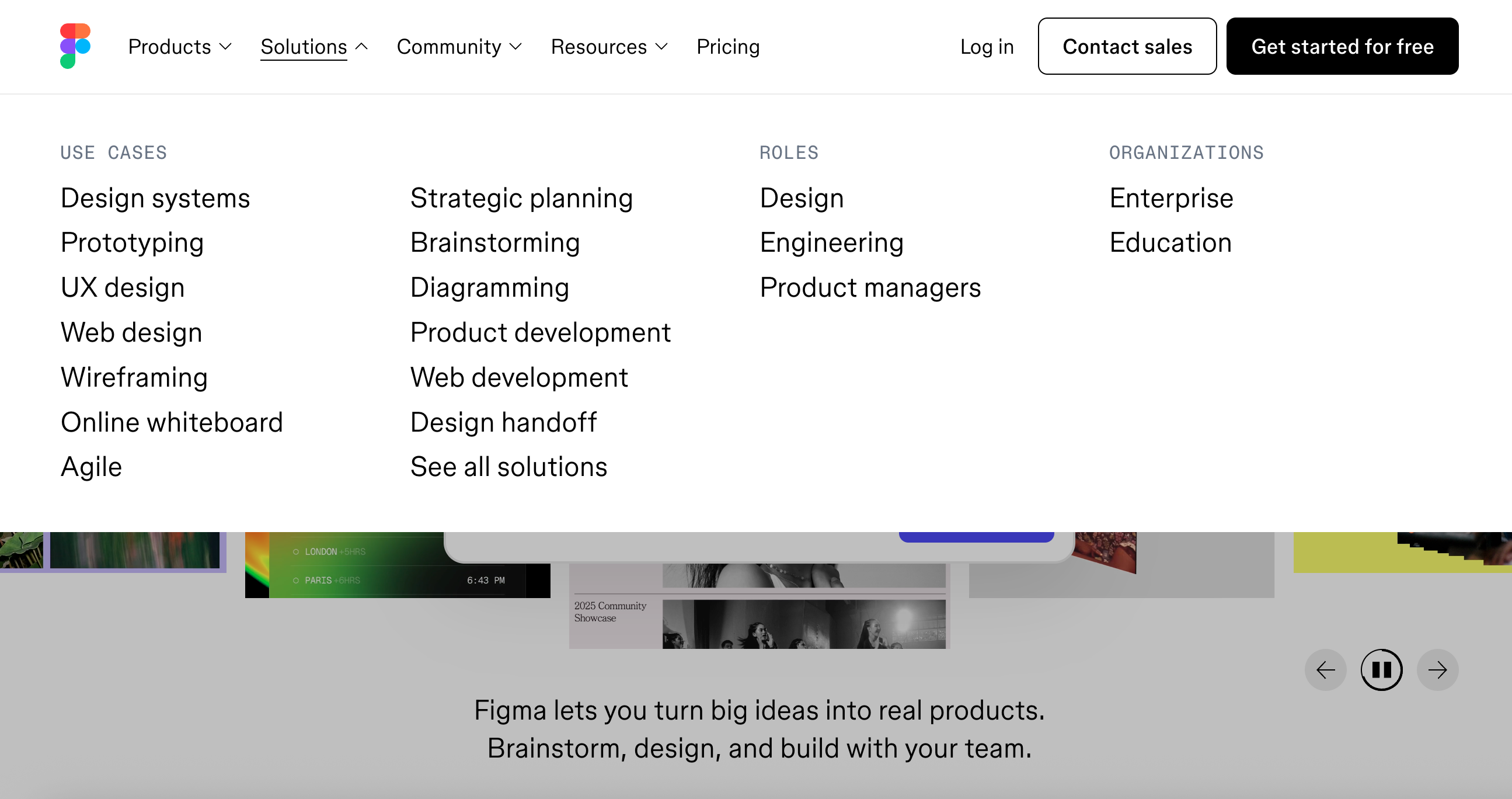Open Enterprise under Organizations

(x=1171, y=198)
